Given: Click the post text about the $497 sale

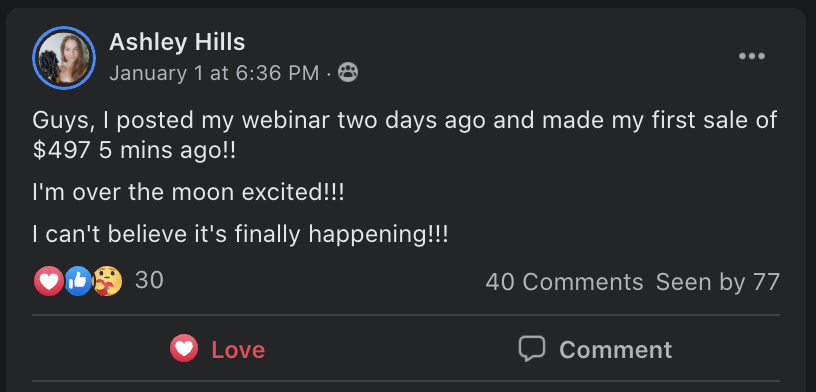Looking at the screenshot, I should tap(404, 135).
